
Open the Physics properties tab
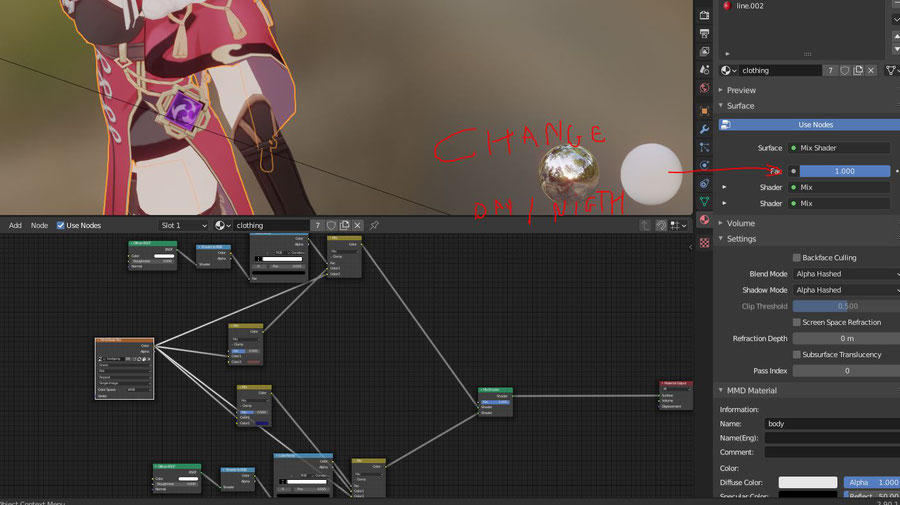tap(704, 165)
